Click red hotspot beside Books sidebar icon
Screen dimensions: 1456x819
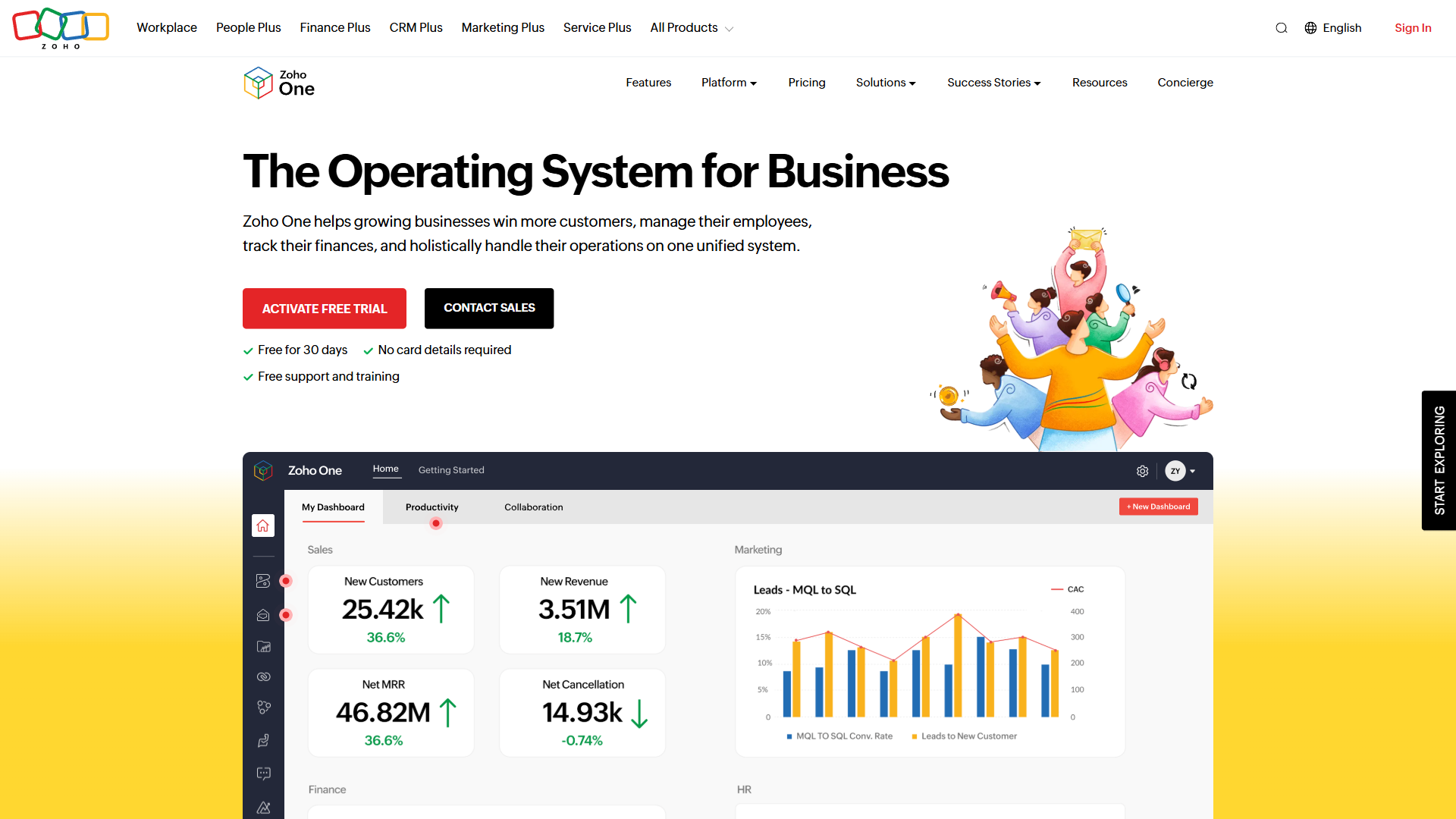coord(286,581)
